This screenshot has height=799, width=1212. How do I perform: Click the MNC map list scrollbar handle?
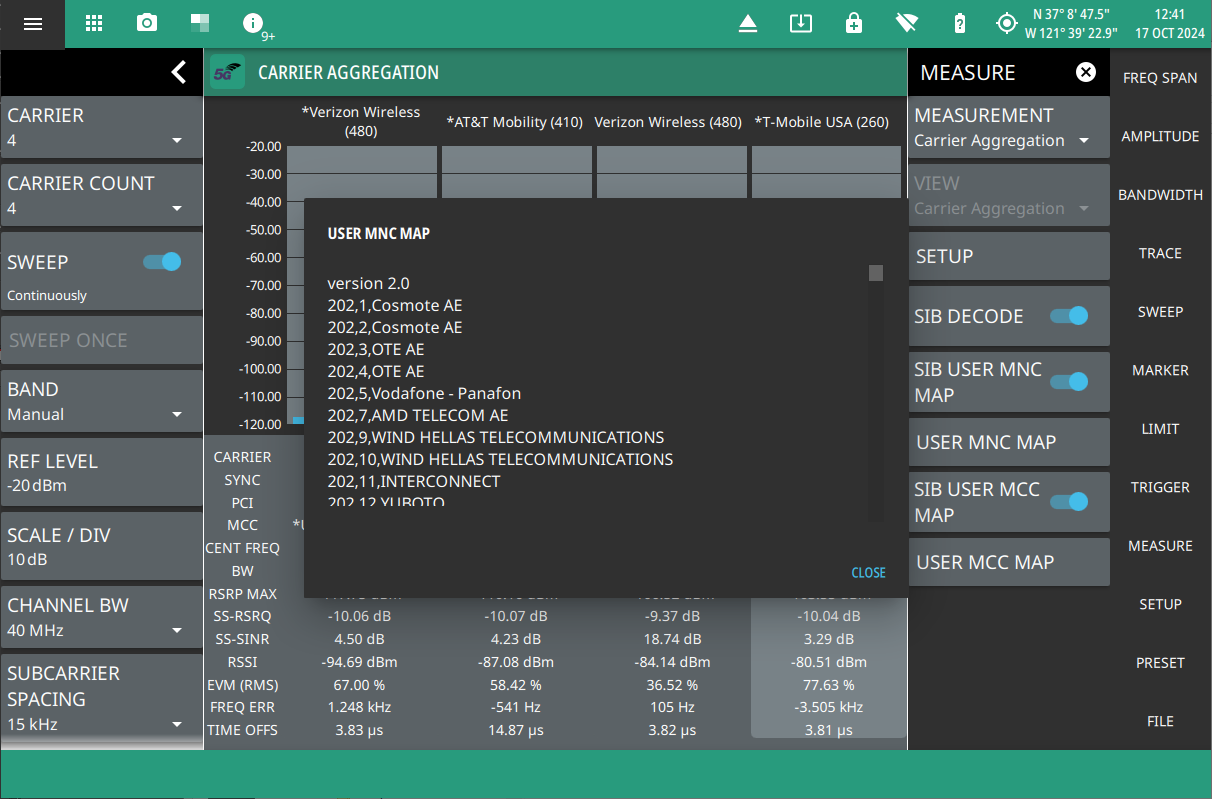[876, 273]
